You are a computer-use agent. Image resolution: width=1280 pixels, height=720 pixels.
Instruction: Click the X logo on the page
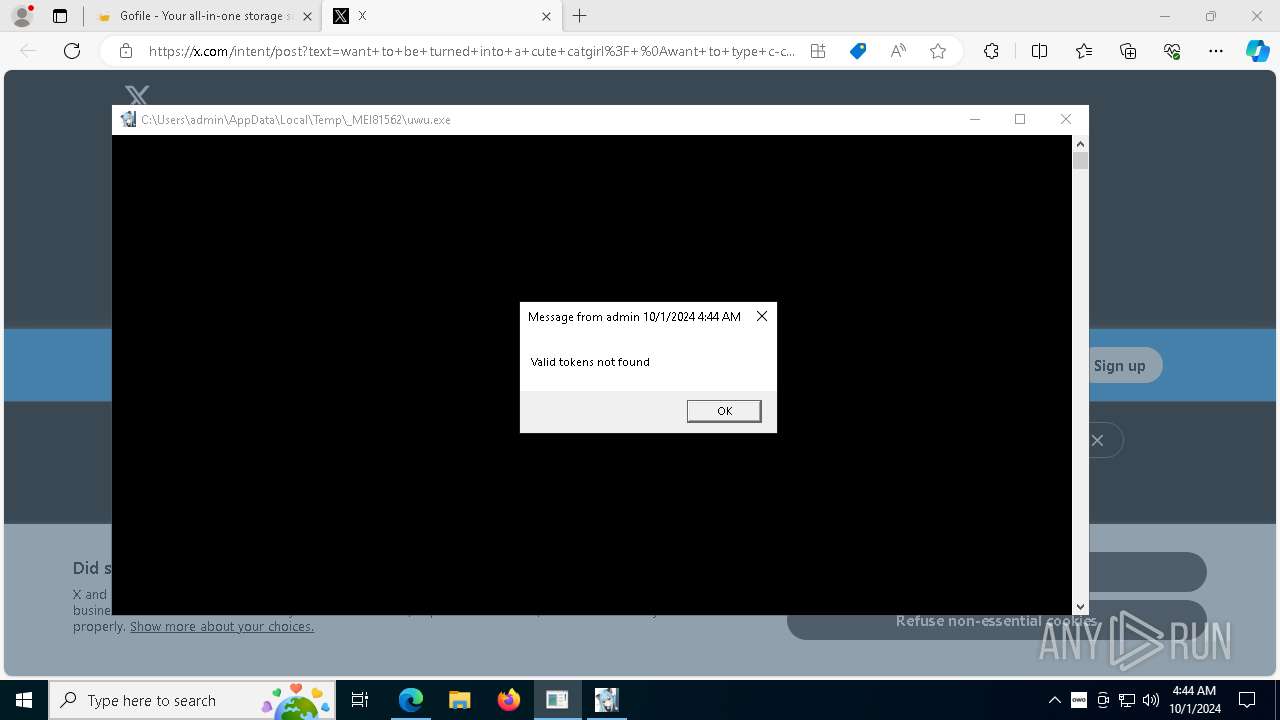(x=137, y=95)
